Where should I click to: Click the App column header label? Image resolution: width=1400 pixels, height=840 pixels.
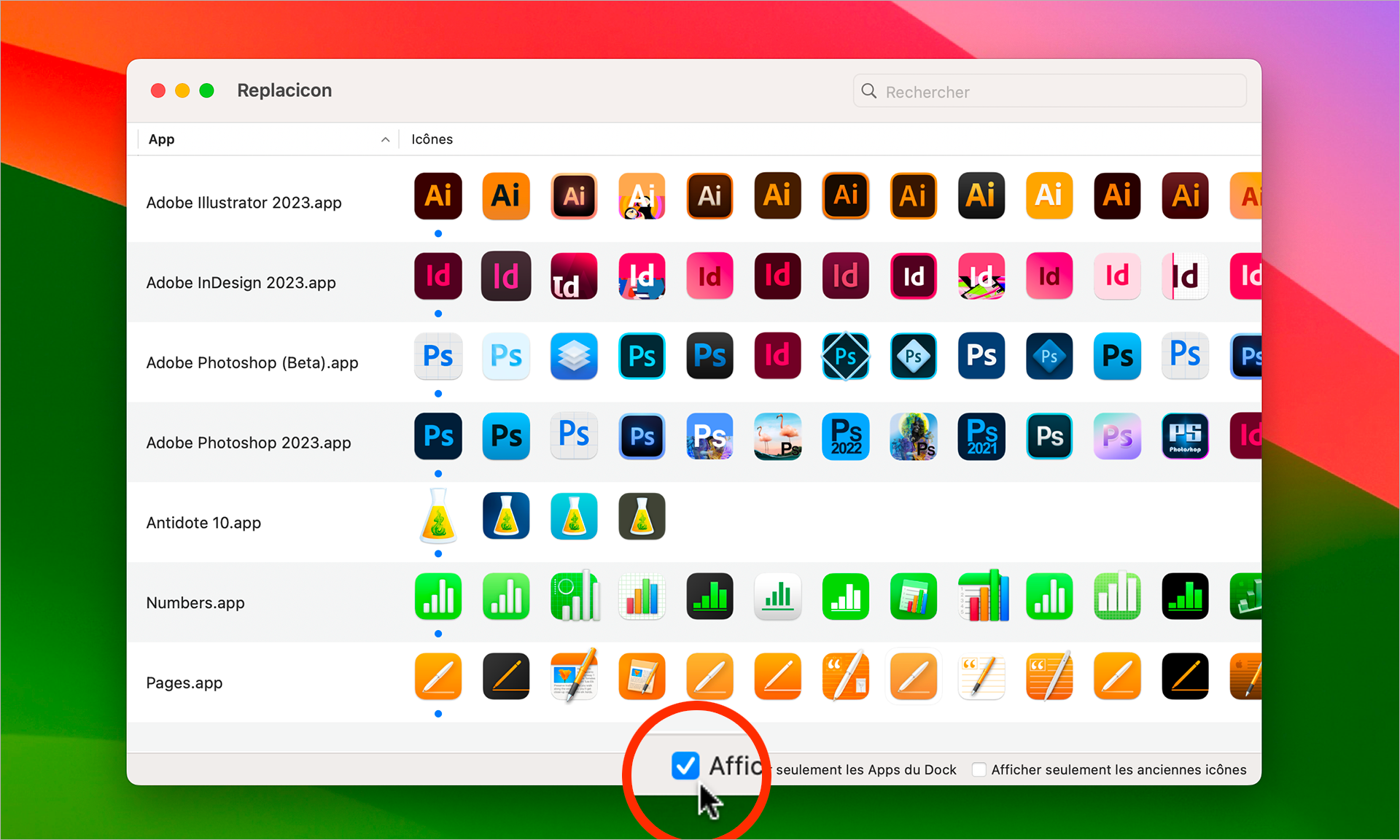point(160,139)
